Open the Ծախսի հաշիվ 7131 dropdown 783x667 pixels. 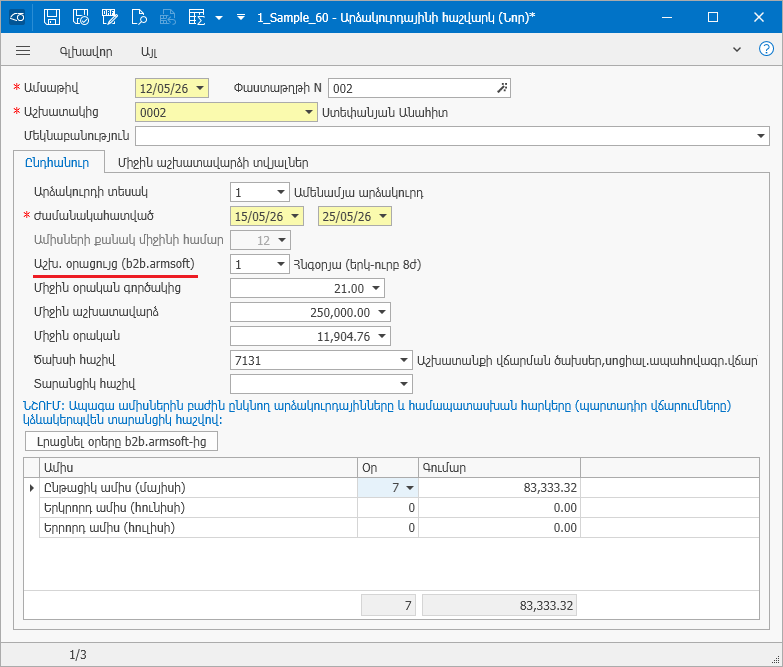coord(404,360)
